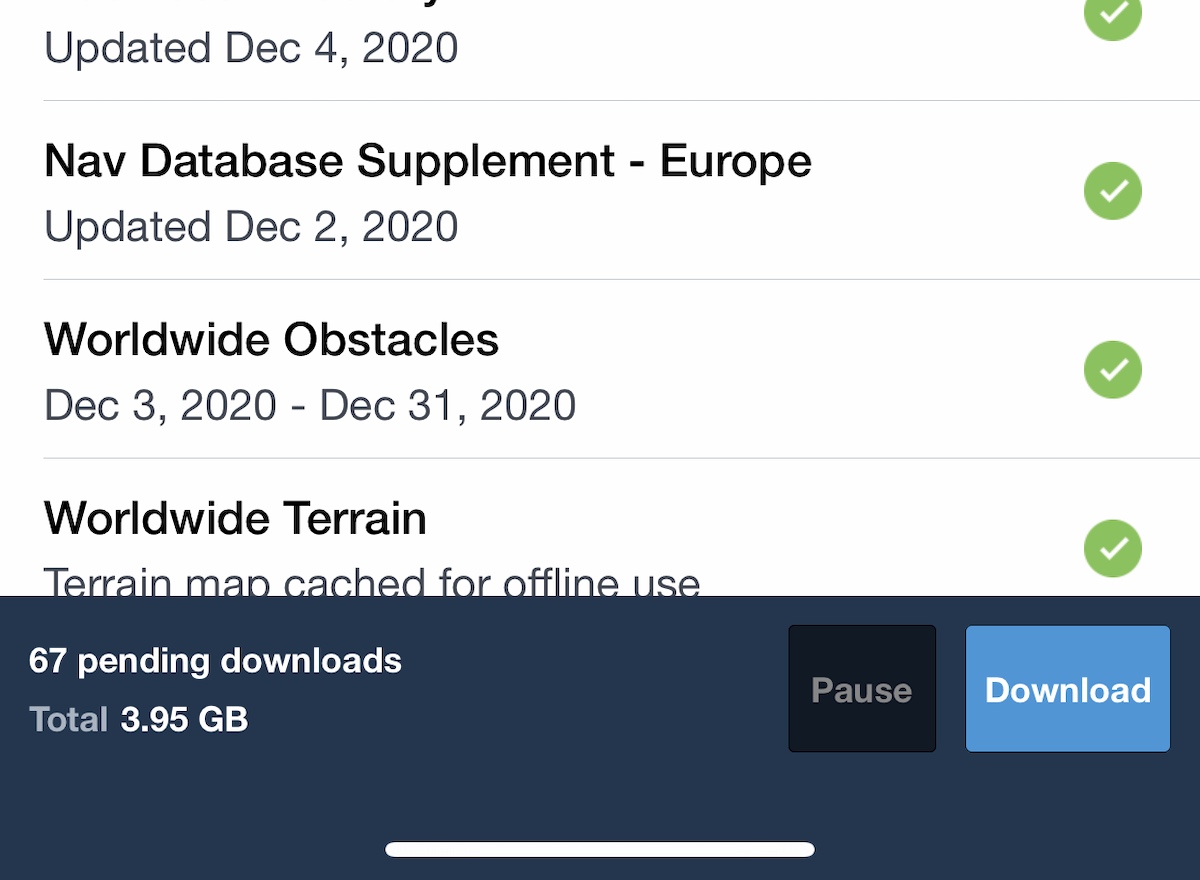
Task: Tap checkmark beside the Dec 4 update
Action: point(1113,14)
